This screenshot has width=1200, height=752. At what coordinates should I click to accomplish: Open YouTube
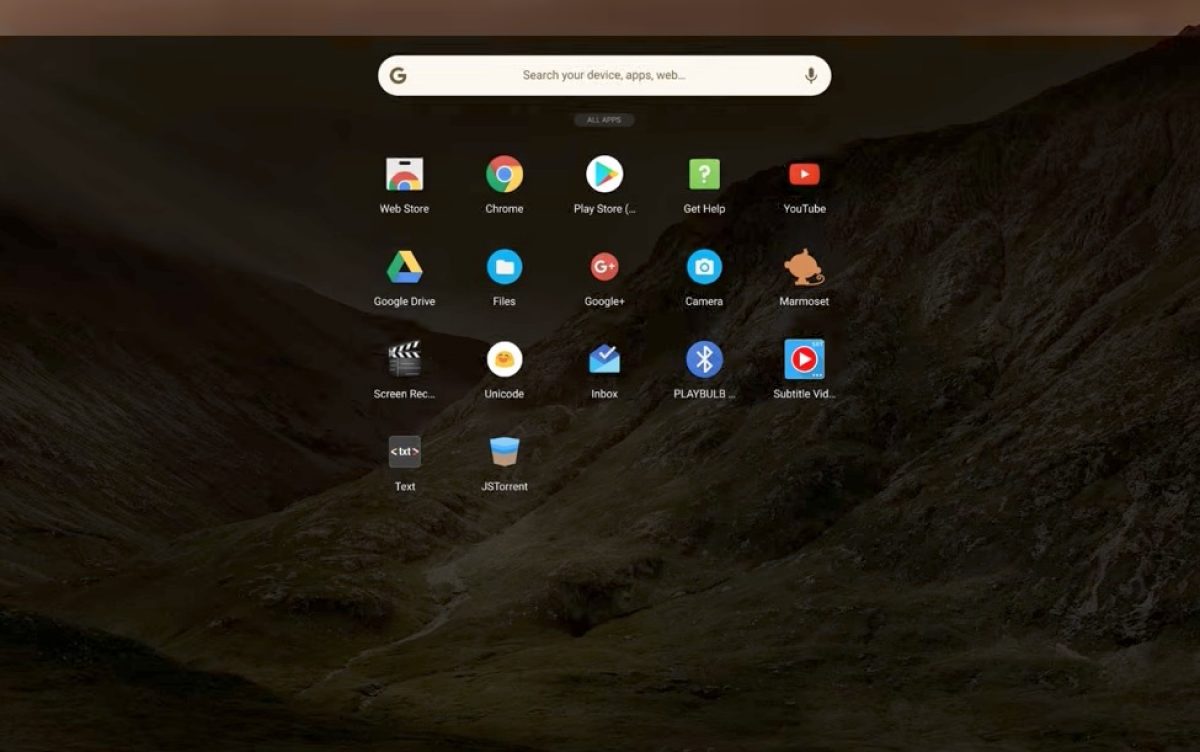[x=803, y=176]
